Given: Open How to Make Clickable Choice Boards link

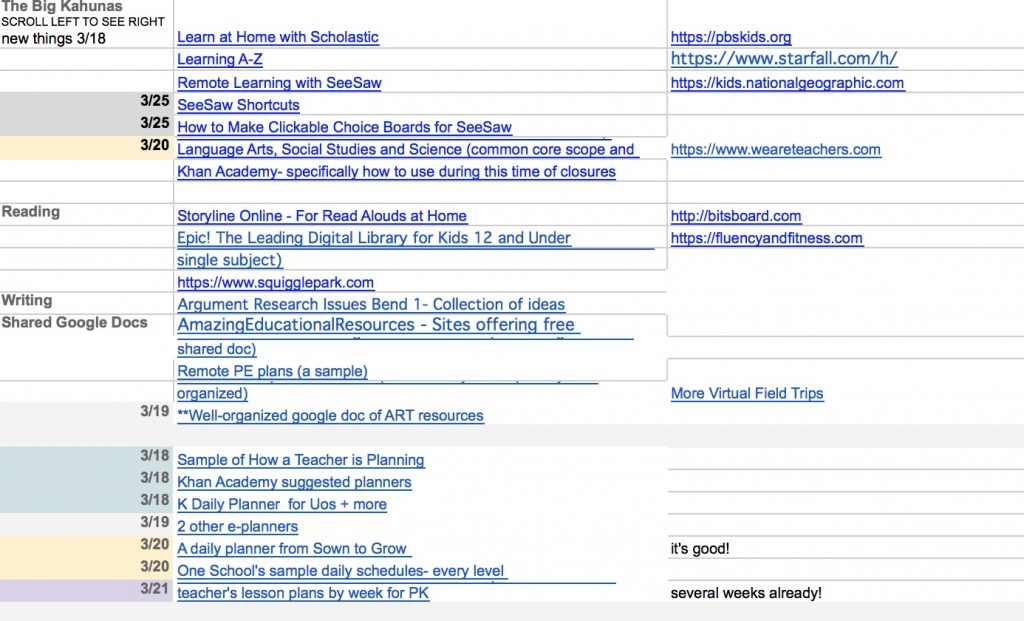Looking at the screenshot, I should pos(344,127).
